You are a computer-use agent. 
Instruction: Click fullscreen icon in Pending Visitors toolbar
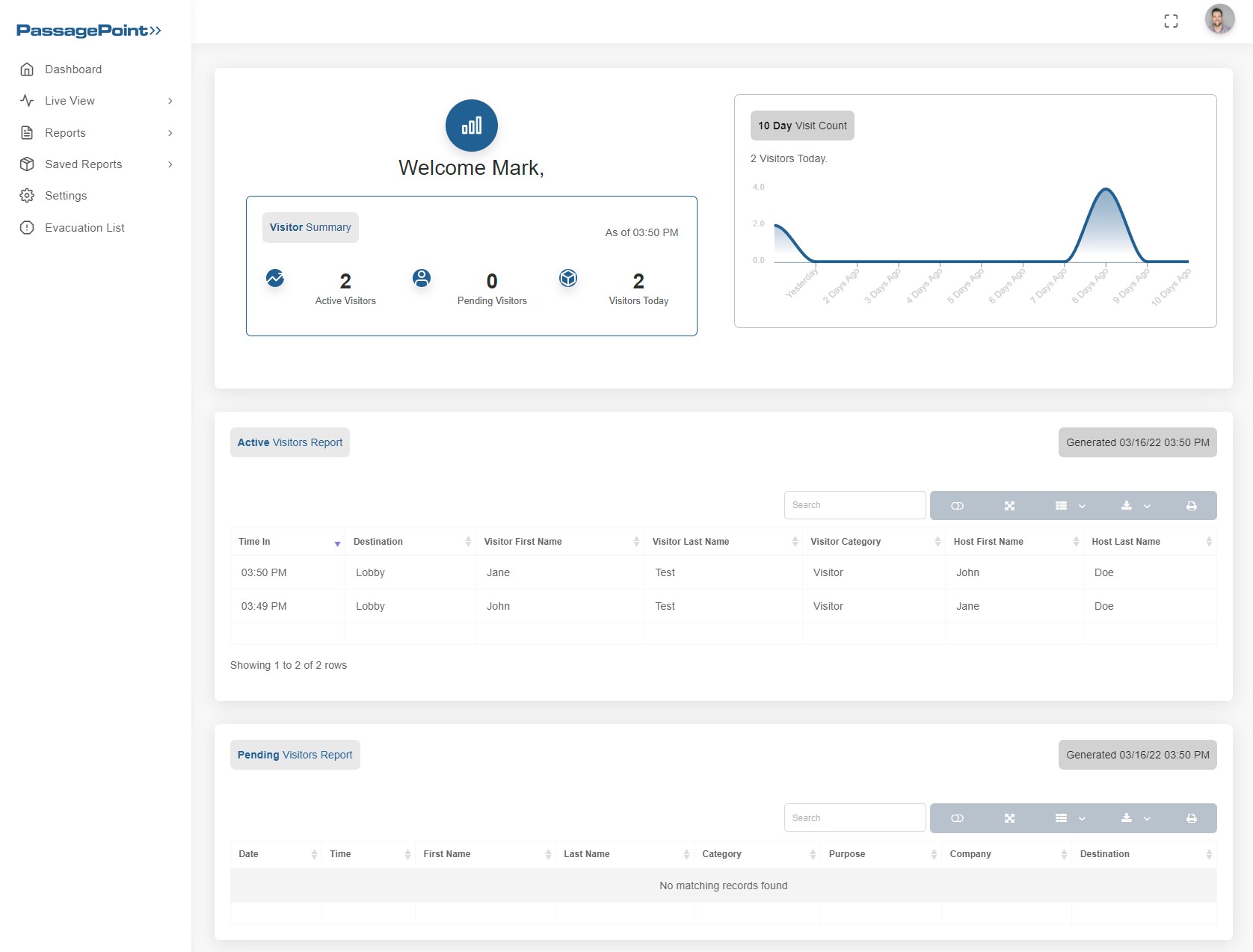[1009, 818]
